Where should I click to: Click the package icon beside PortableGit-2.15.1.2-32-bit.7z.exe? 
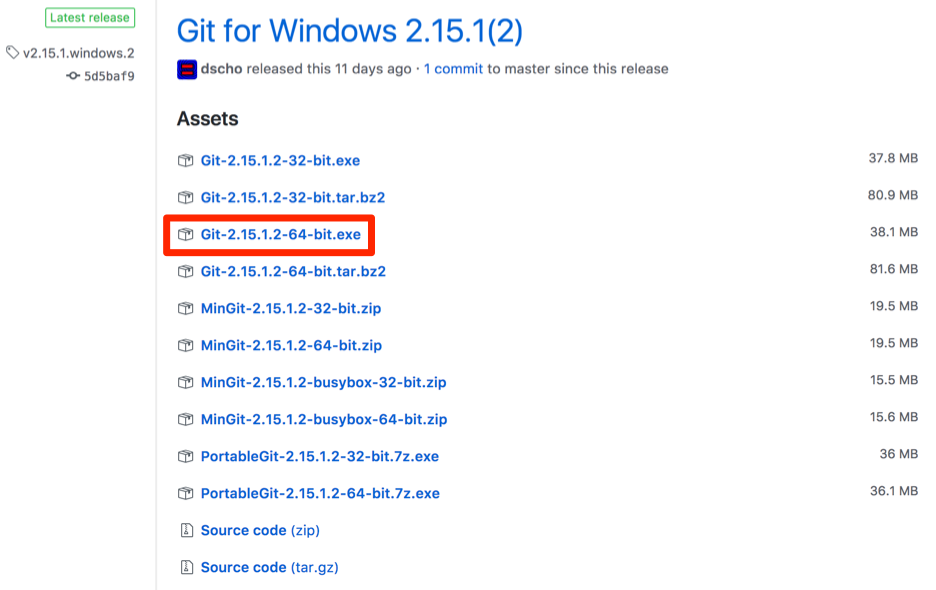pyautogui.click(x=186, y=457)
